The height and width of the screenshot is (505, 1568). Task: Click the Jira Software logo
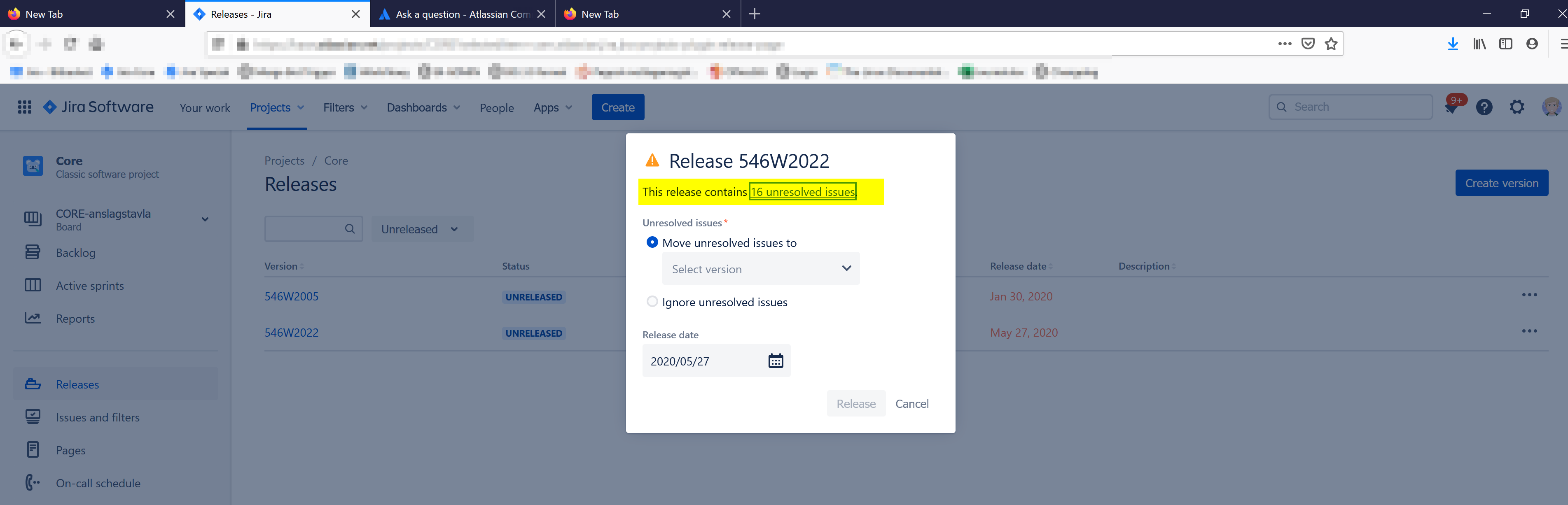98,107
